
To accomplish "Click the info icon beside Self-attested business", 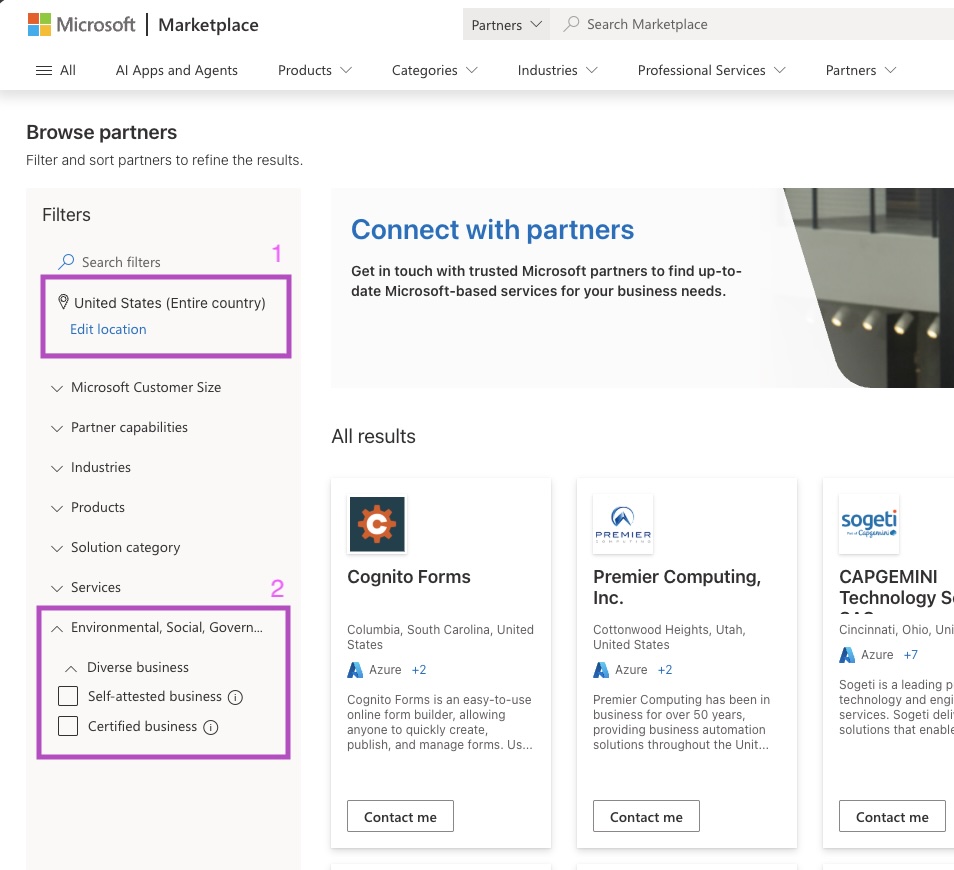I will tap(235, 697).
